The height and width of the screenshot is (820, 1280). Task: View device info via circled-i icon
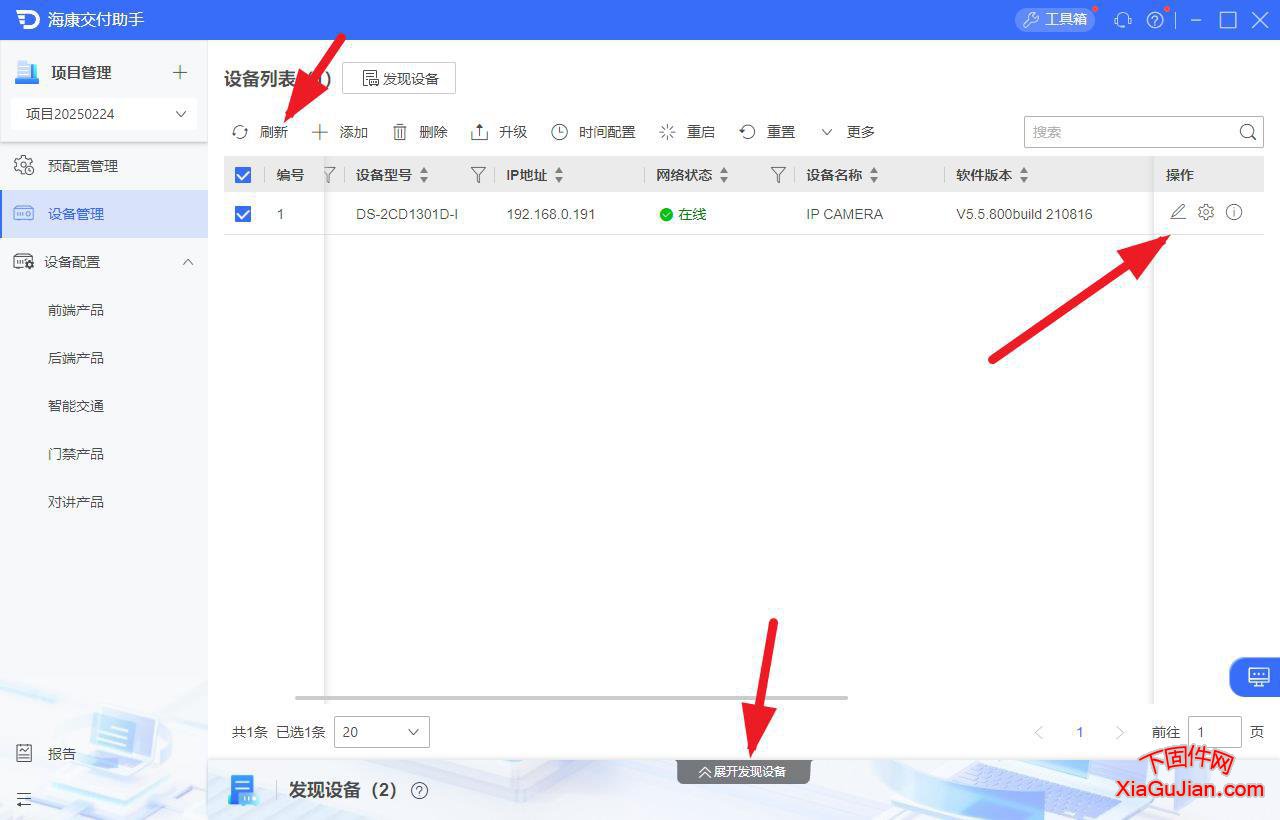coord(1234,212)
